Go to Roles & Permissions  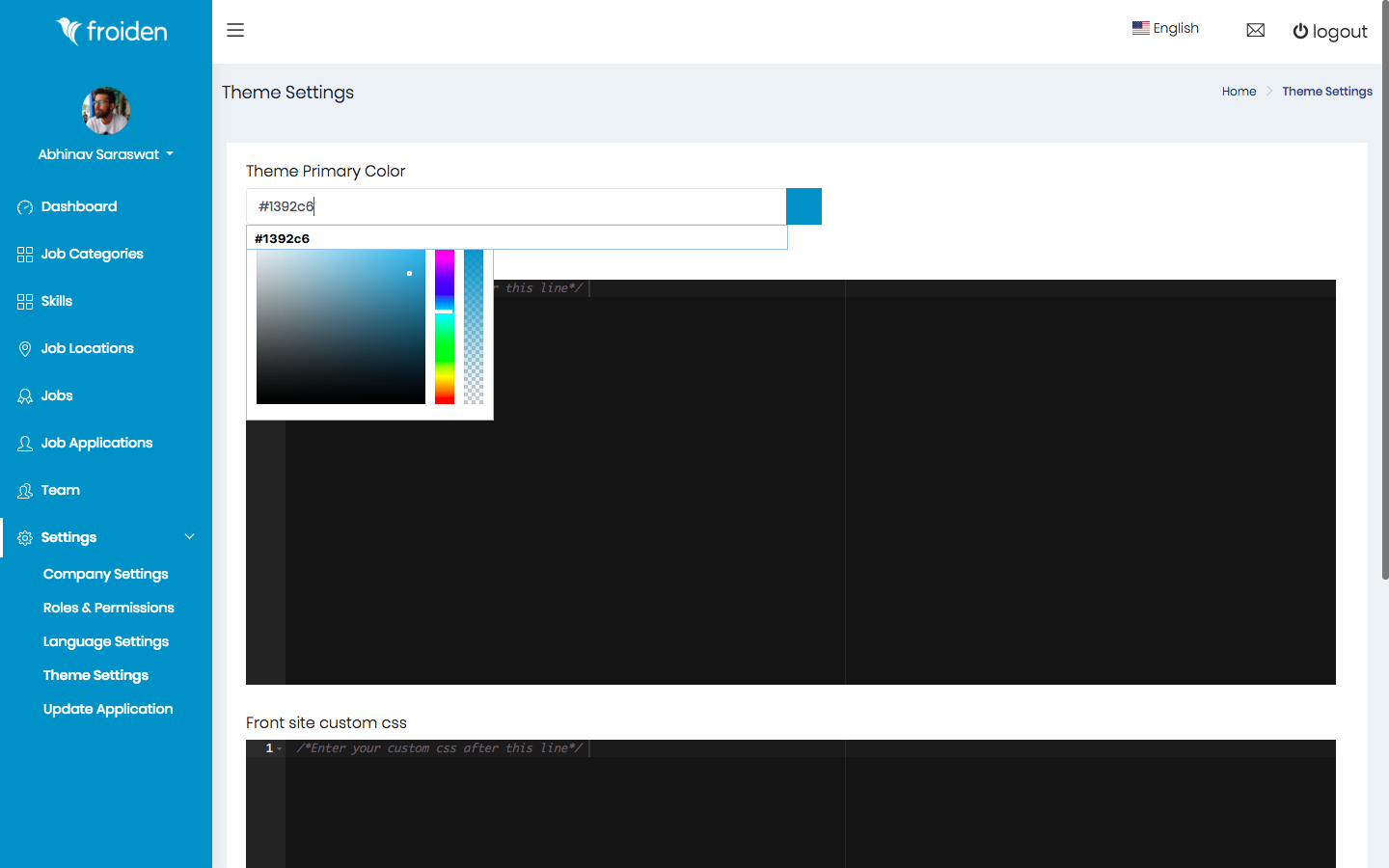(x=108, y=608)
